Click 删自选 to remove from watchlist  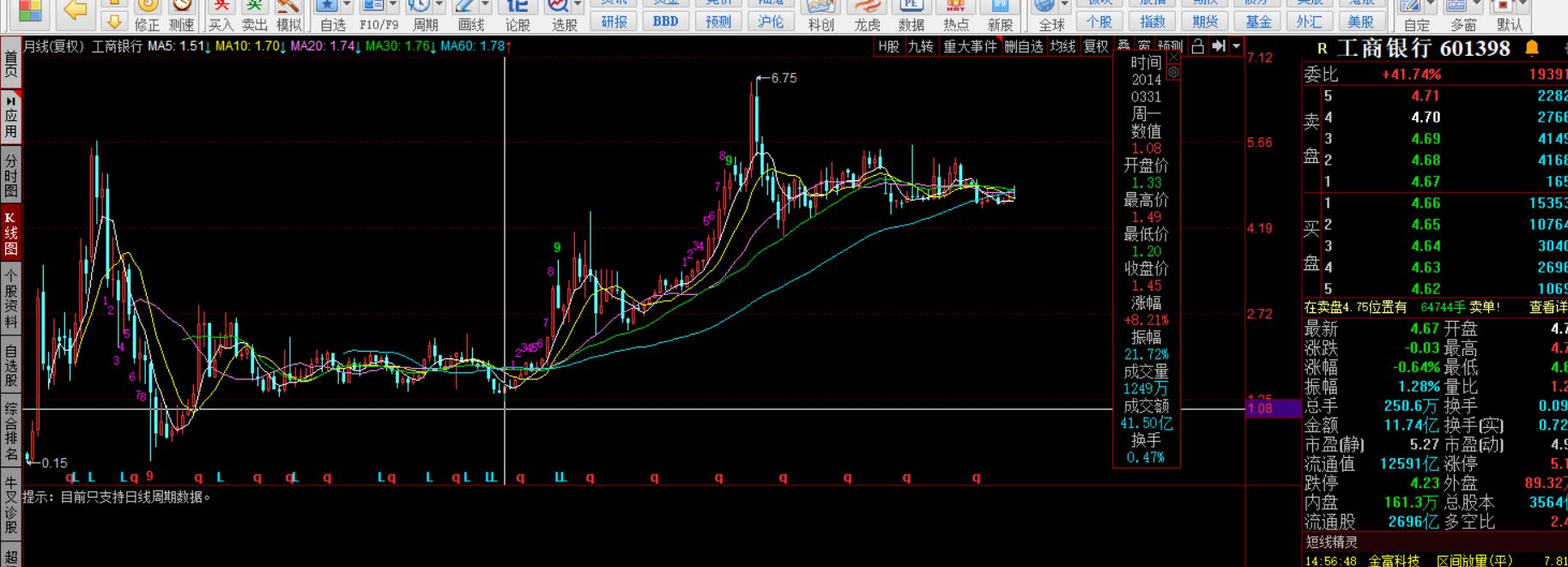click(1023, 46)
